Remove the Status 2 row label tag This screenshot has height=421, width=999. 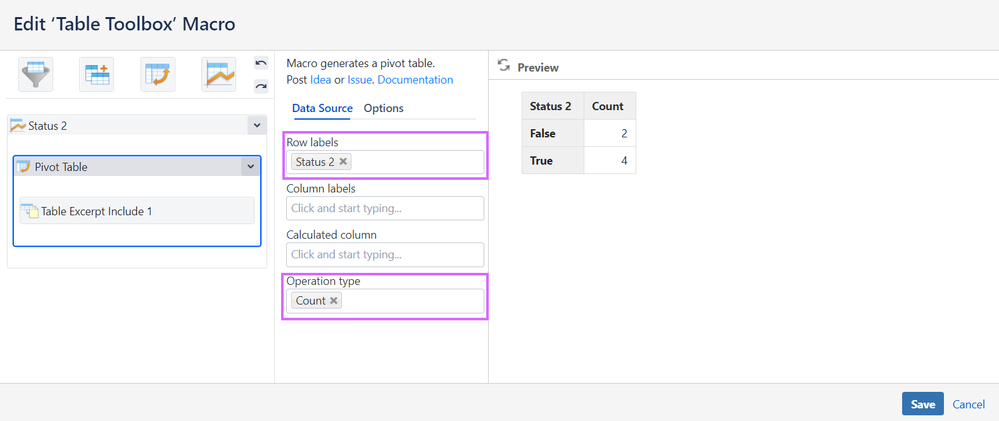click(344, 161)
